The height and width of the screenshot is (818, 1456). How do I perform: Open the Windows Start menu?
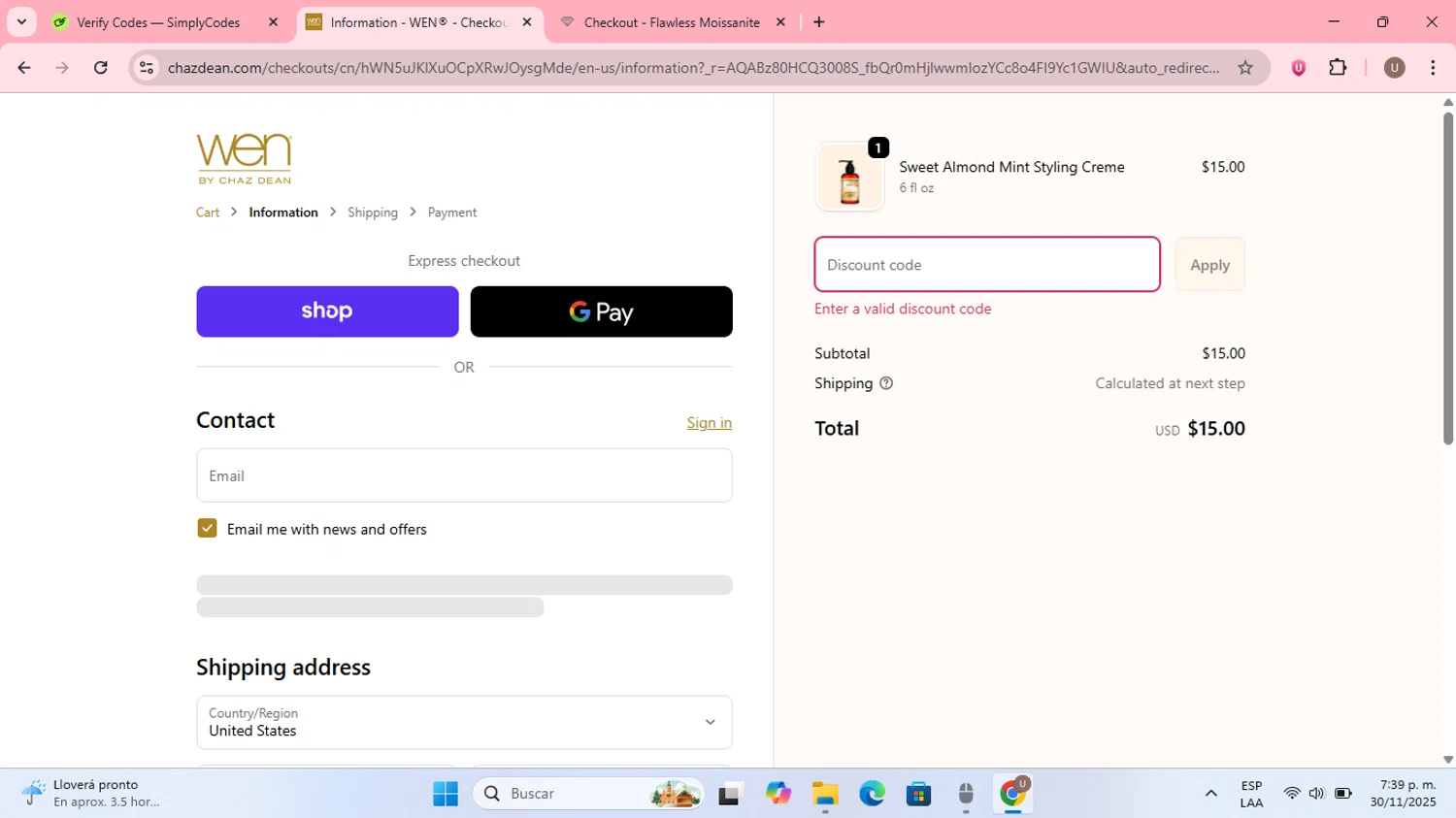tap(446, 794)
